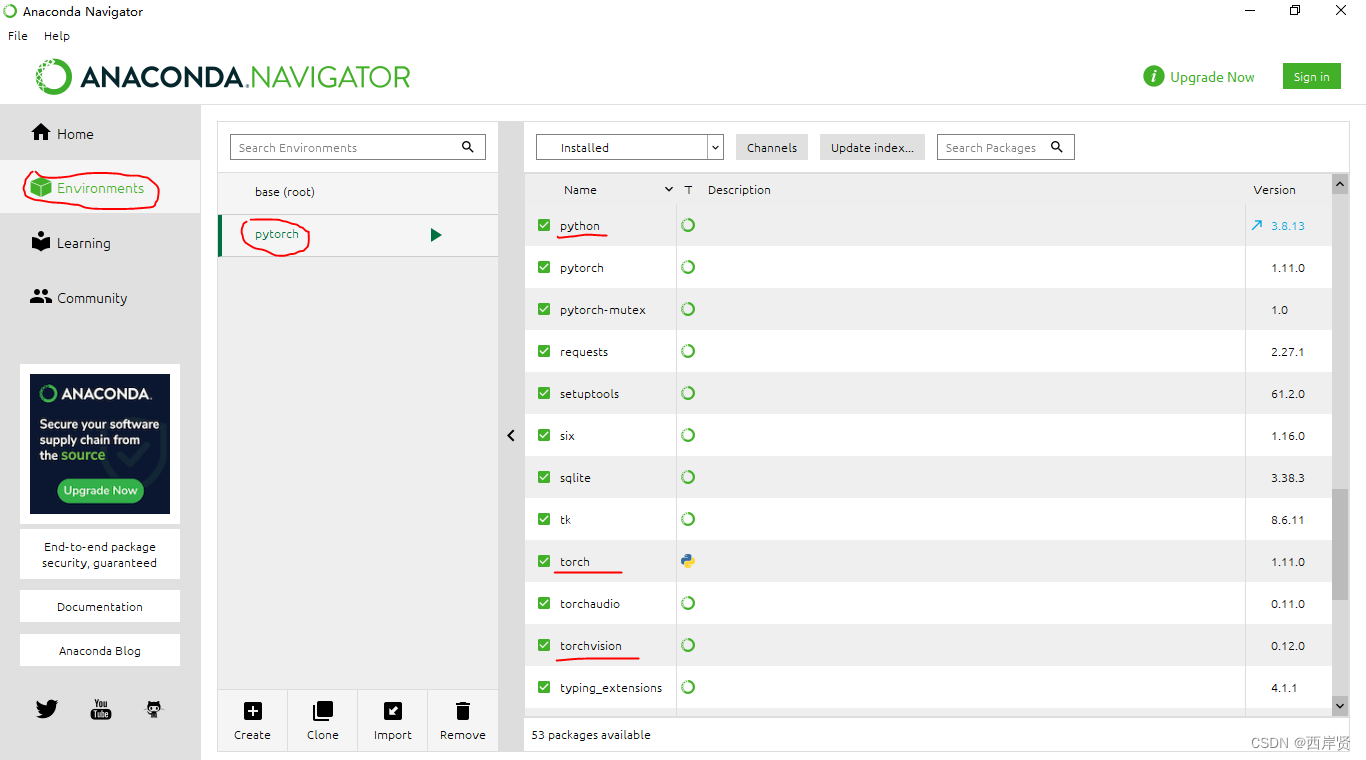The height and width of the screenshot is (760, 1366).
Task: Click the green info icon near Upgrade Now
Action: click(1154, 76)
